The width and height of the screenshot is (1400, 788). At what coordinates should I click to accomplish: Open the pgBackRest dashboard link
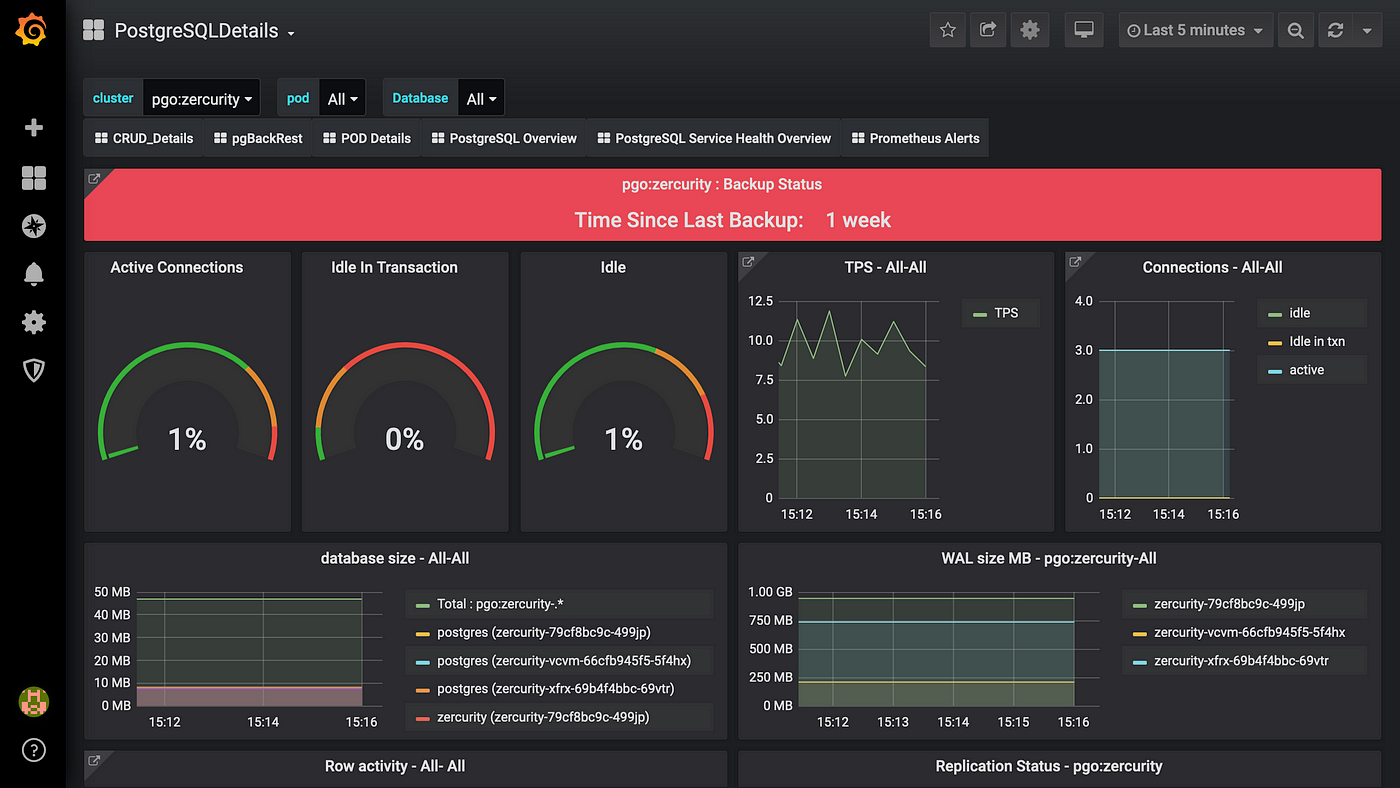tap(259, 138)
